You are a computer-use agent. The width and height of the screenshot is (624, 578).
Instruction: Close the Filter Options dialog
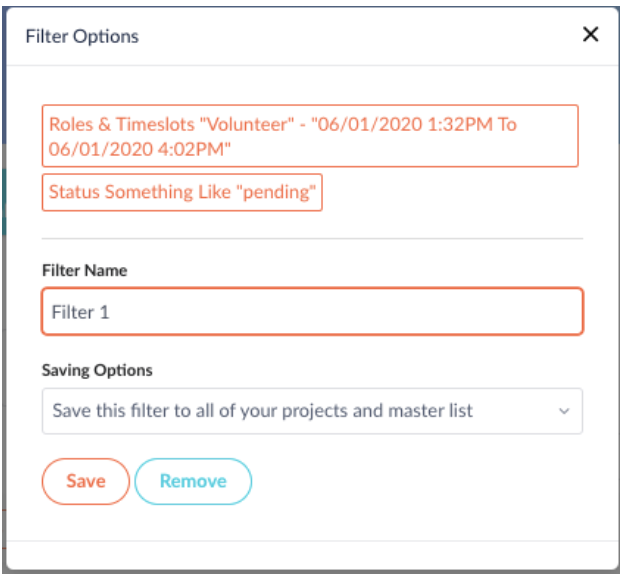coord(590,35)
